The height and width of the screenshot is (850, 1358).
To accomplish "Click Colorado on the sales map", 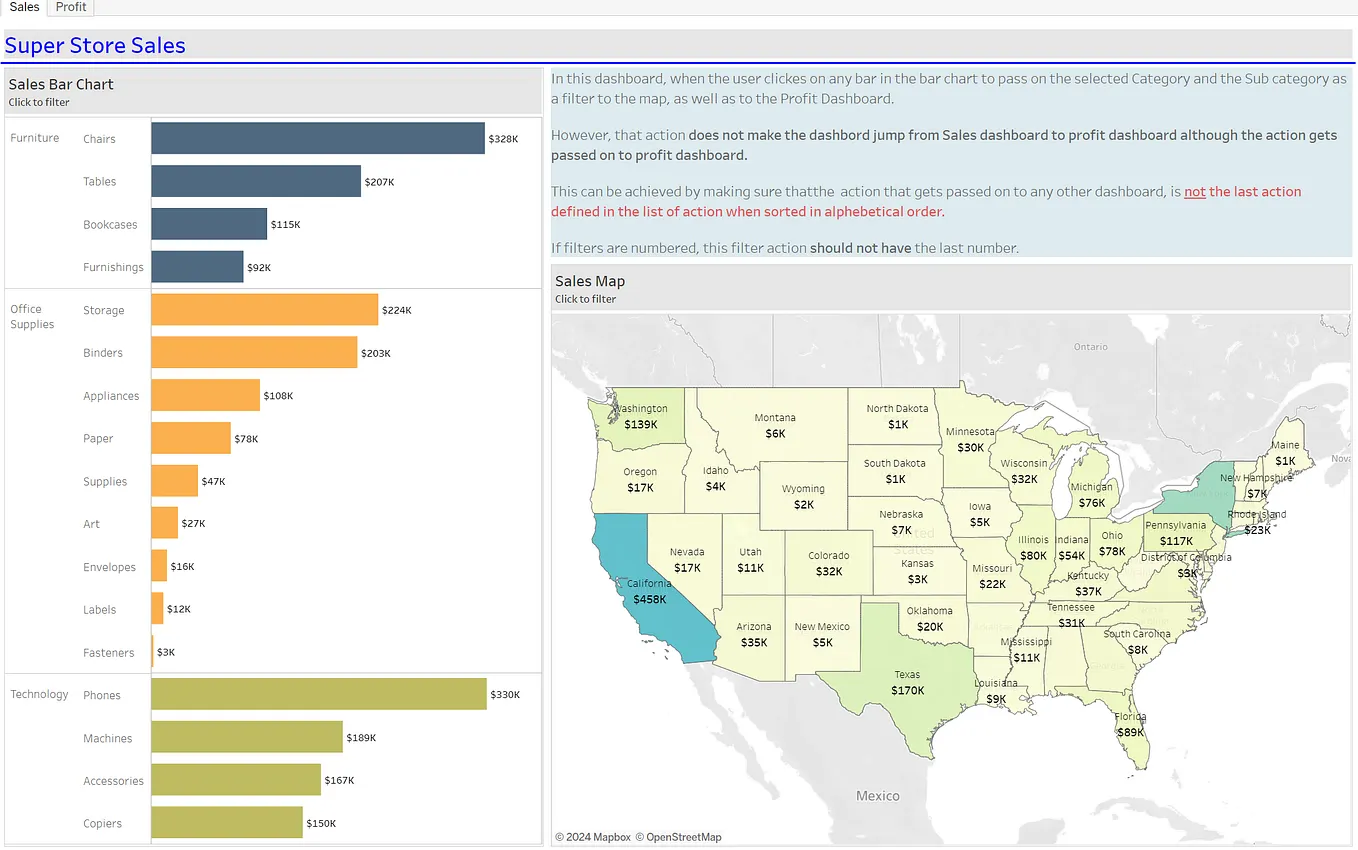I will click(828, 563).
